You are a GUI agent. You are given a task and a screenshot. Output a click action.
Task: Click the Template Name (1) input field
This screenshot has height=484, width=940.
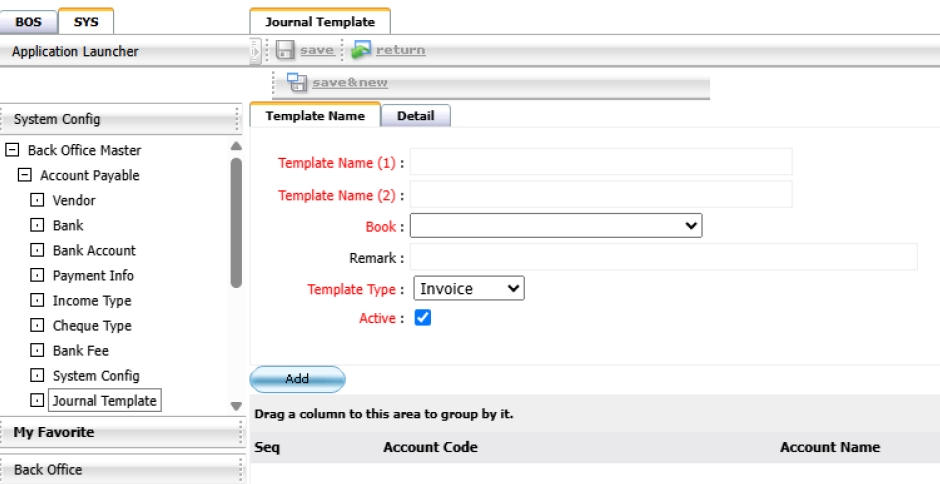coord(601,162)
